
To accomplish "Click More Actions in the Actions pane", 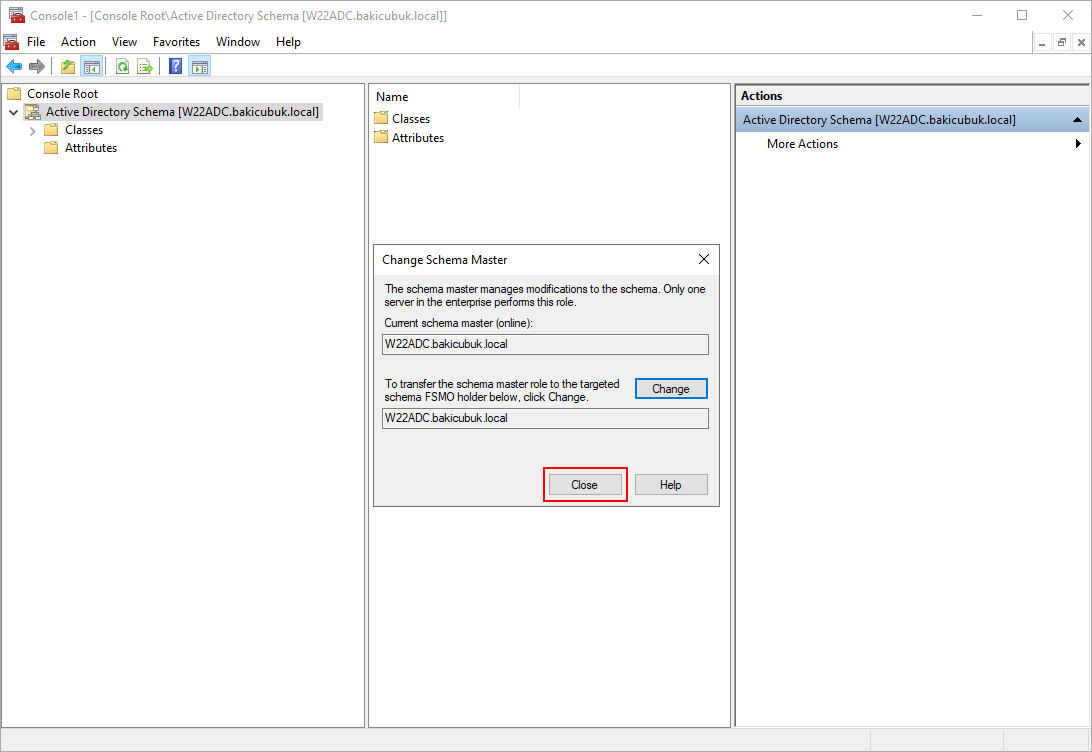I will pos(802,143).
